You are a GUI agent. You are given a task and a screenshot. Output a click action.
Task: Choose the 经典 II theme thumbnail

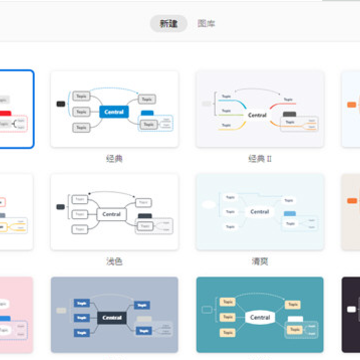[x=260, y=109]
